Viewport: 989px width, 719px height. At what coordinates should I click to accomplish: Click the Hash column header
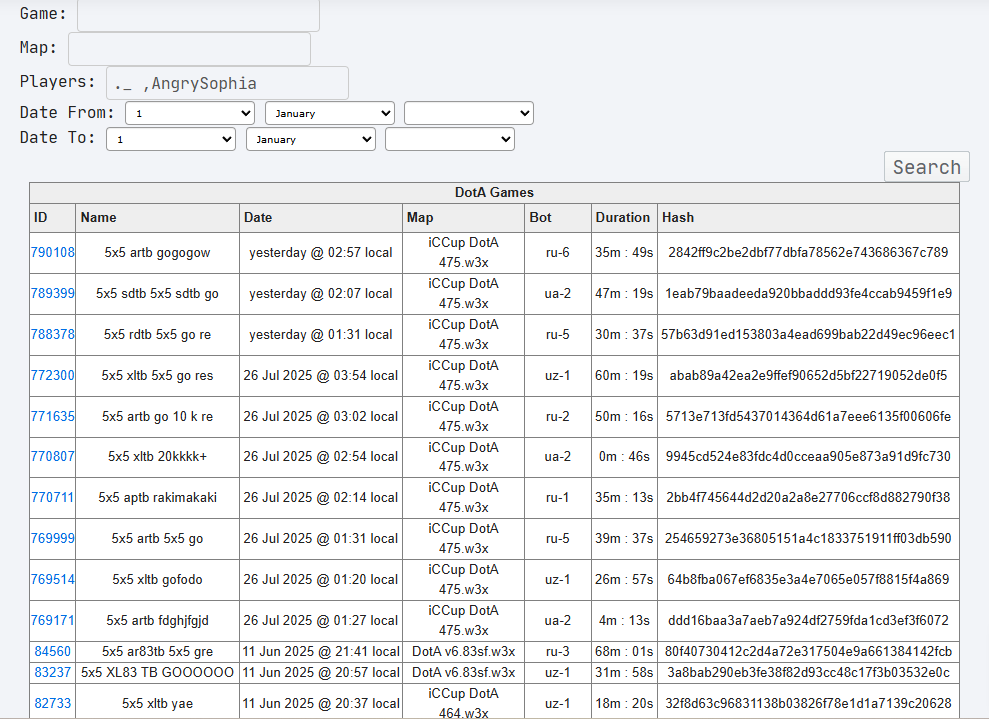809,218
